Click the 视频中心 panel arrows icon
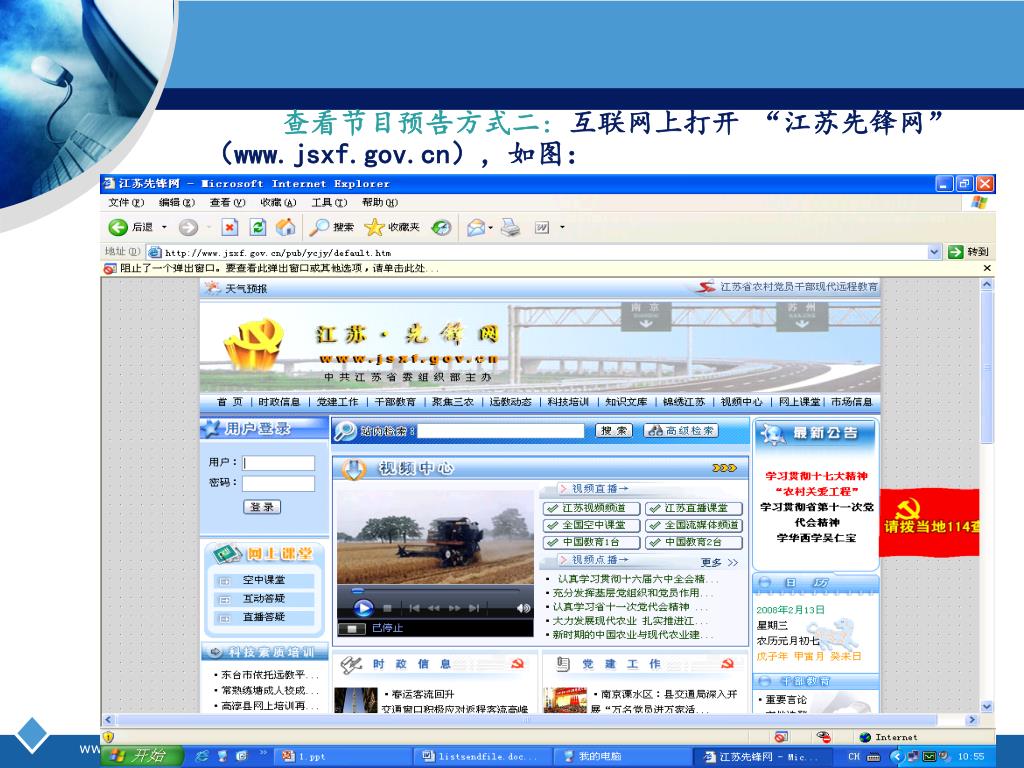 (725, 468)
